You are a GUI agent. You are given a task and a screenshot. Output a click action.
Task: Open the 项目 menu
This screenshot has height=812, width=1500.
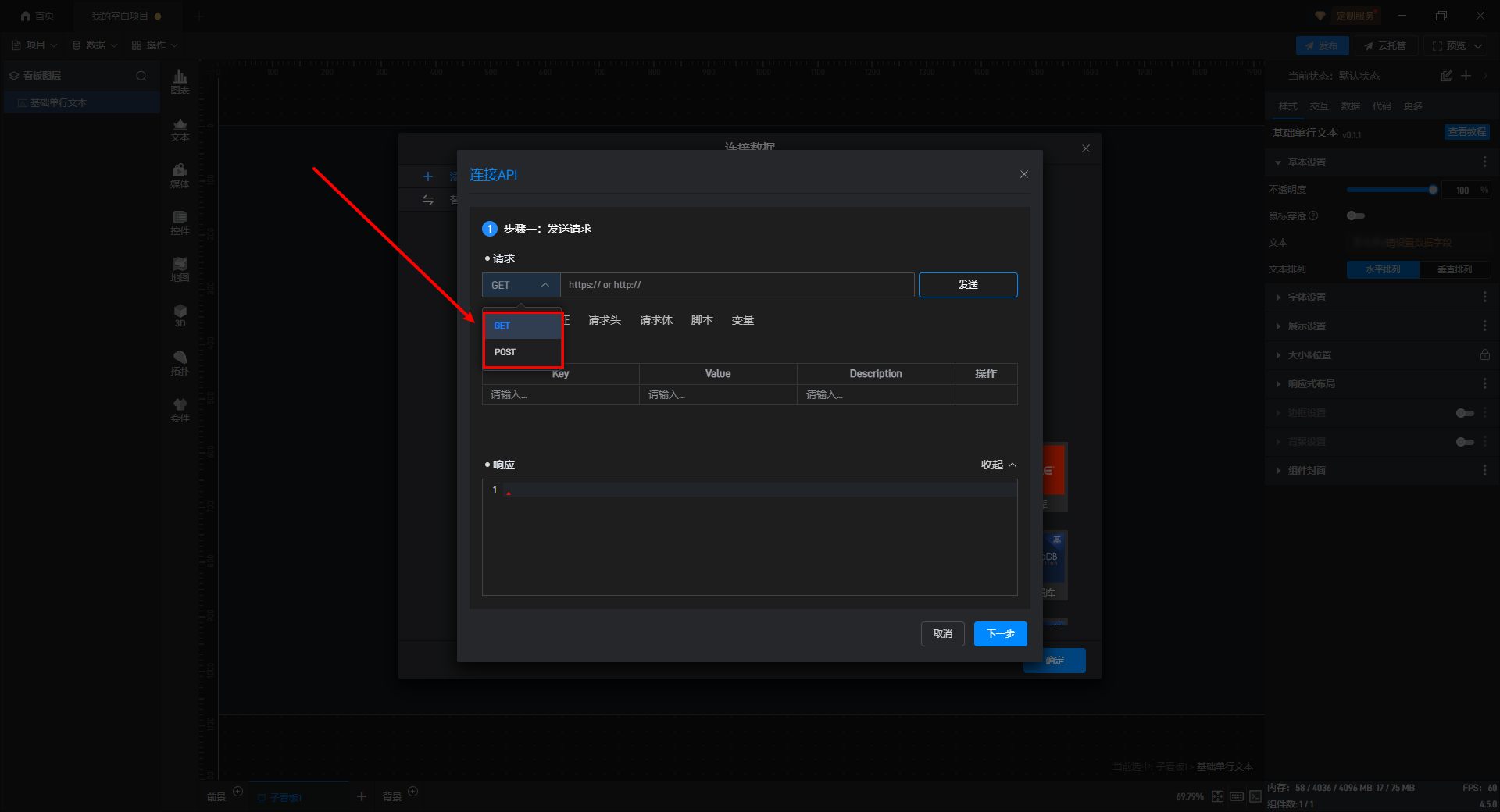[35, 45]
